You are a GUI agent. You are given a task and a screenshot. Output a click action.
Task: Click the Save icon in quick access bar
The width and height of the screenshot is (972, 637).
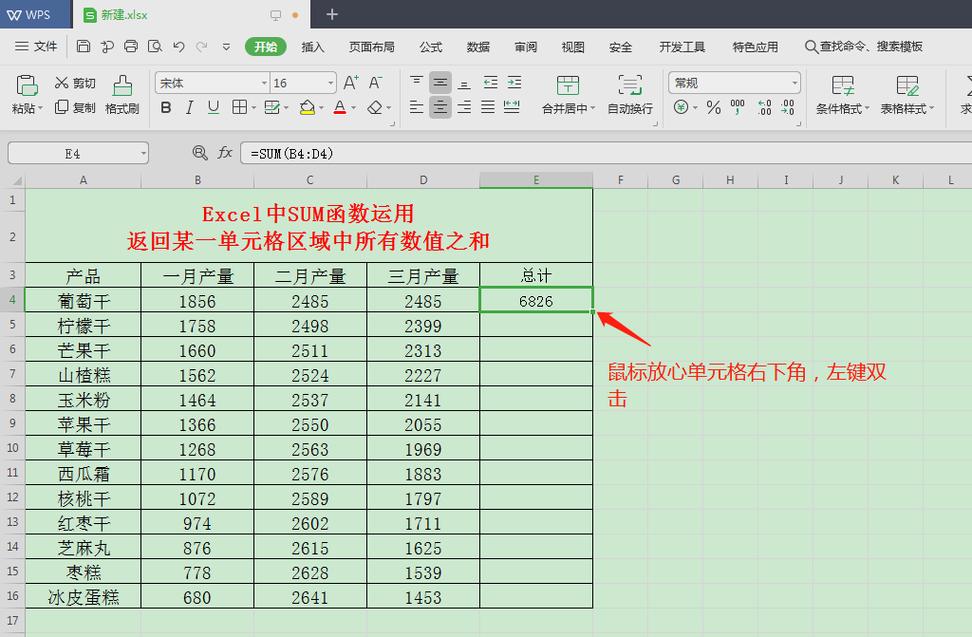83,46
